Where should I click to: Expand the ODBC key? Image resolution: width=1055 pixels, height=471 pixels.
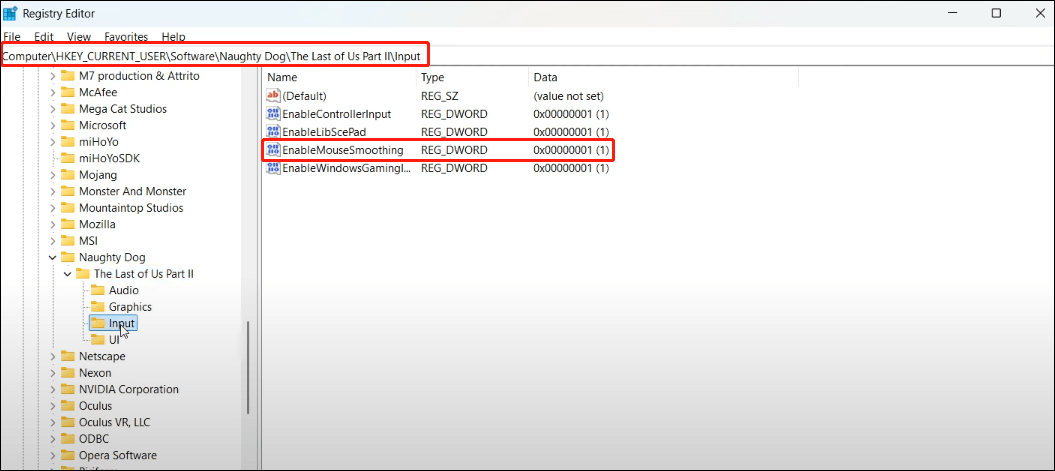(52, 439)
